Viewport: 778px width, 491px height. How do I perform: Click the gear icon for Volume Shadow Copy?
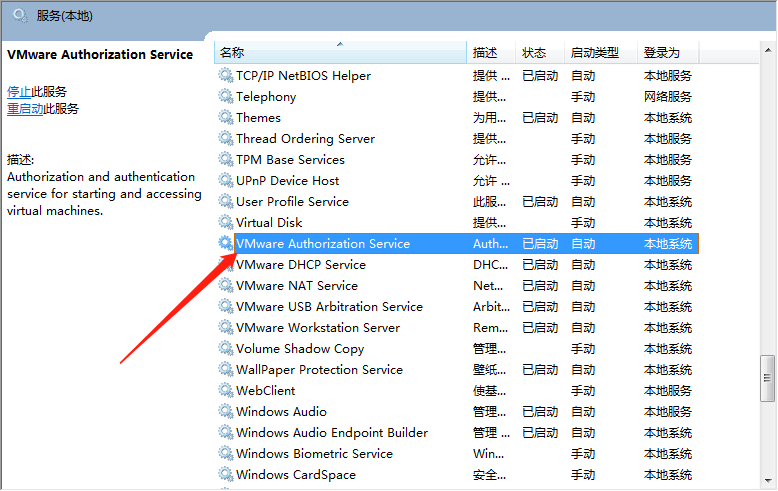point(226,348)
